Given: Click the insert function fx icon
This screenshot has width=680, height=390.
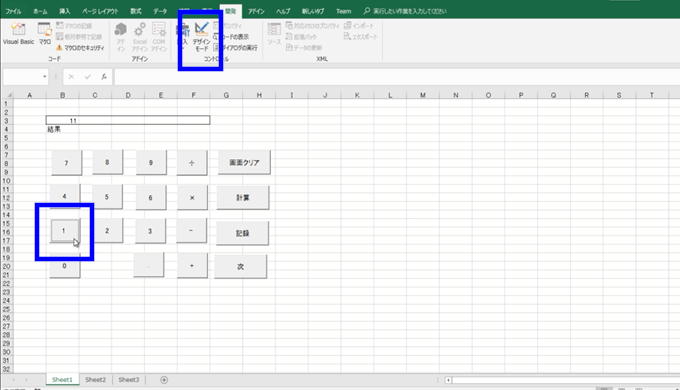Looking at the screenshot, I should tap(104, 77).
